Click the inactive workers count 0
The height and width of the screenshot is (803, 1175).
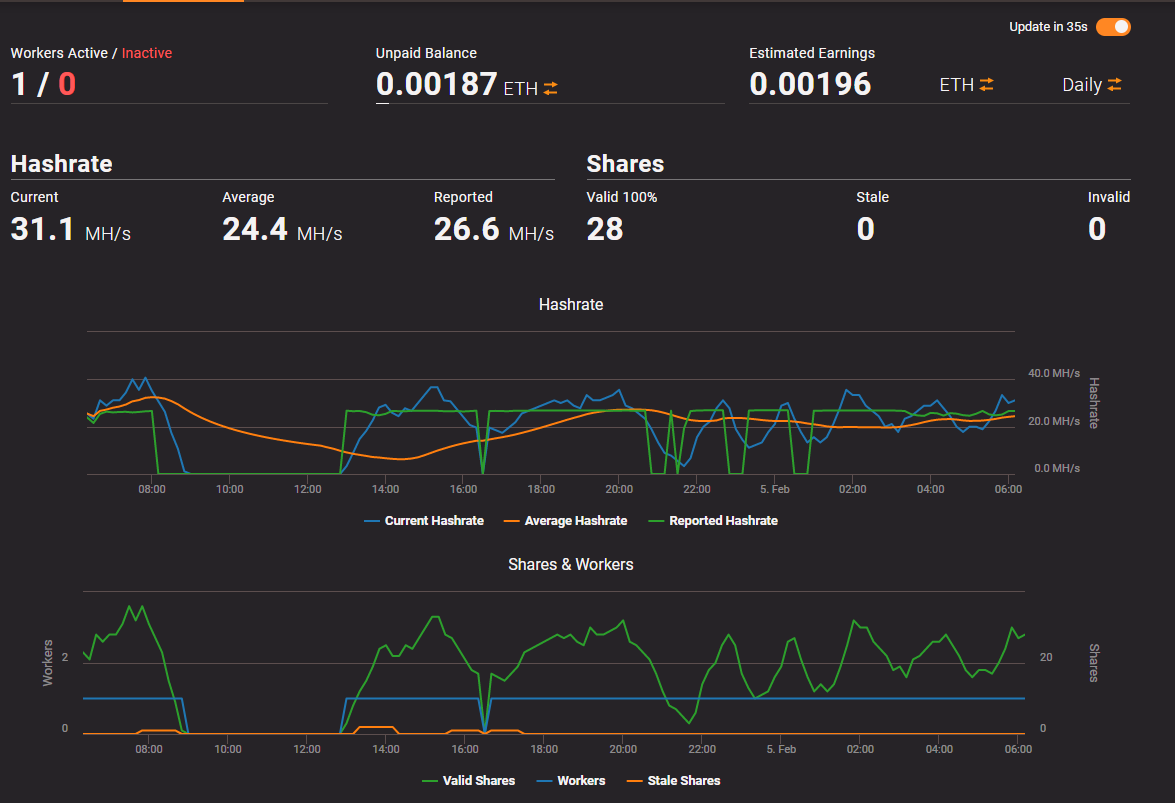tap(67, 84)
